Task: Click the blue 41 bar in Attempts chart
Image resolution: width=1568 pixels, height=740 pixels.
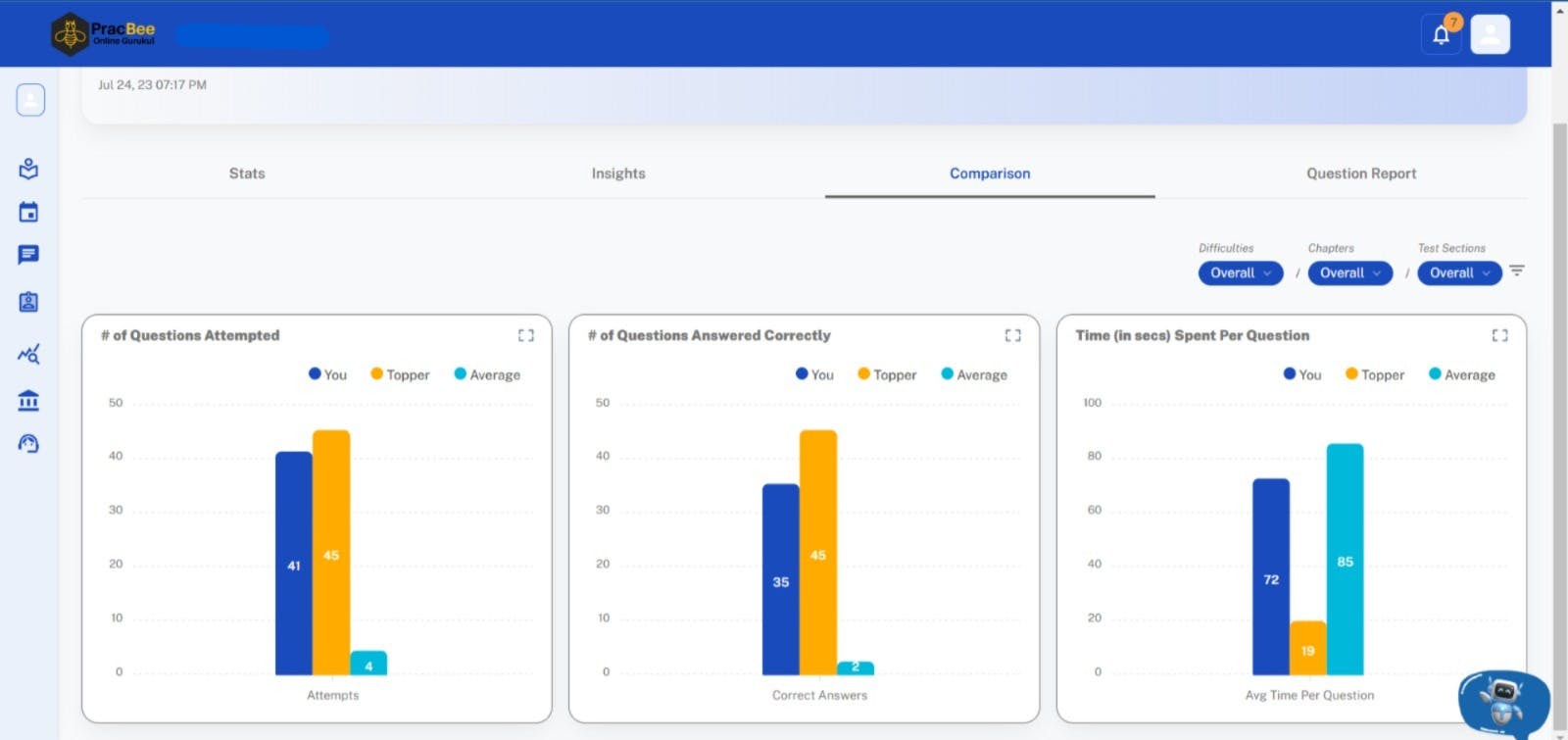Action: pos(294,564)
